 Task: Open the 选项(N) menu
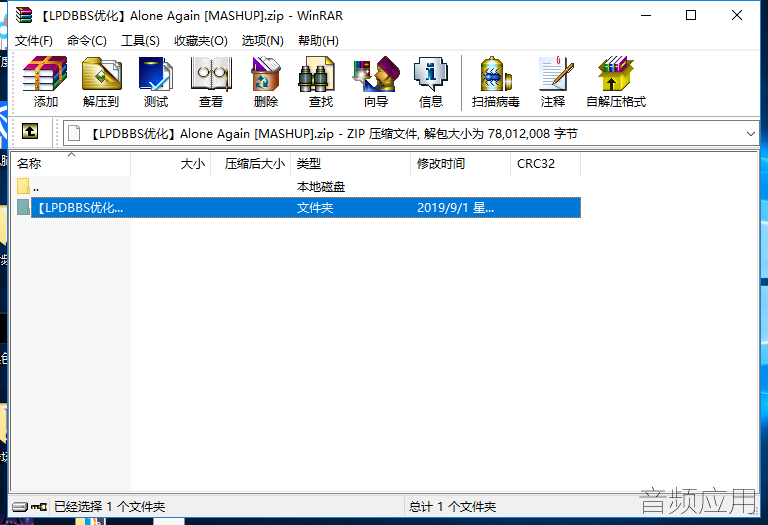point(263,41)
